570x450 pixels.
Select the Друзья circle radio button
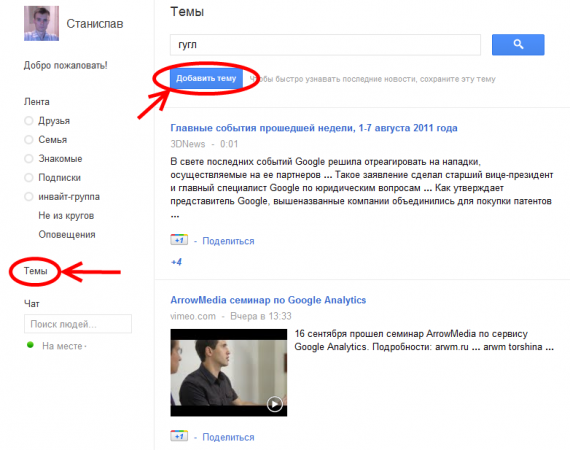coord(29,121)
